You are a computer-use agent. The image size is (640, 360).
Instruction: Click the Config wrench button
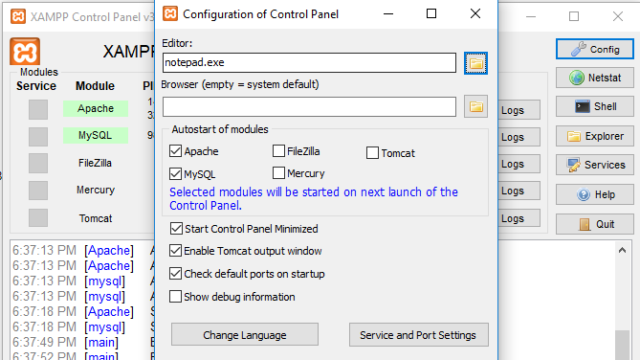(x=595, y=49)
